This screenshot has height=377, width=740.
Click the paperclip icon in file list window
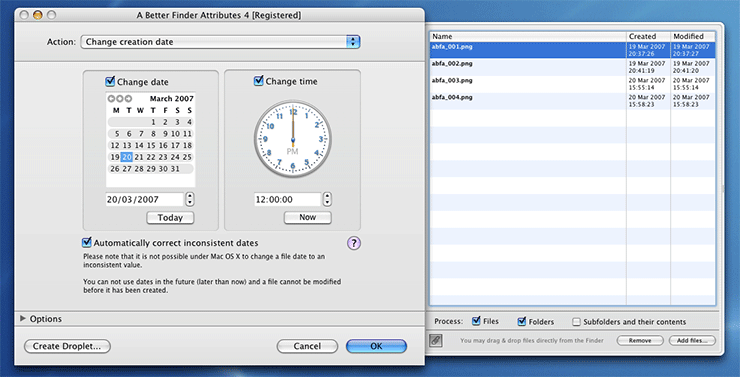pos(436,340)
